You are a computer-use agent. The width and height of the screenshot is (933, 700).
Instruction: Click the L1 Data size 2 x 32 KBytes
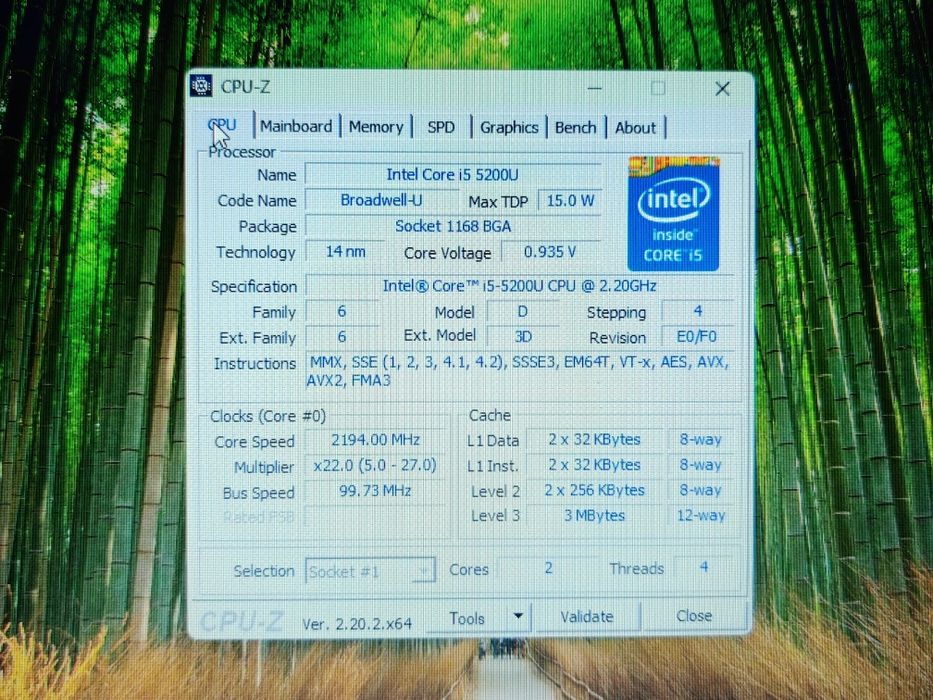[x=594, y=440]
